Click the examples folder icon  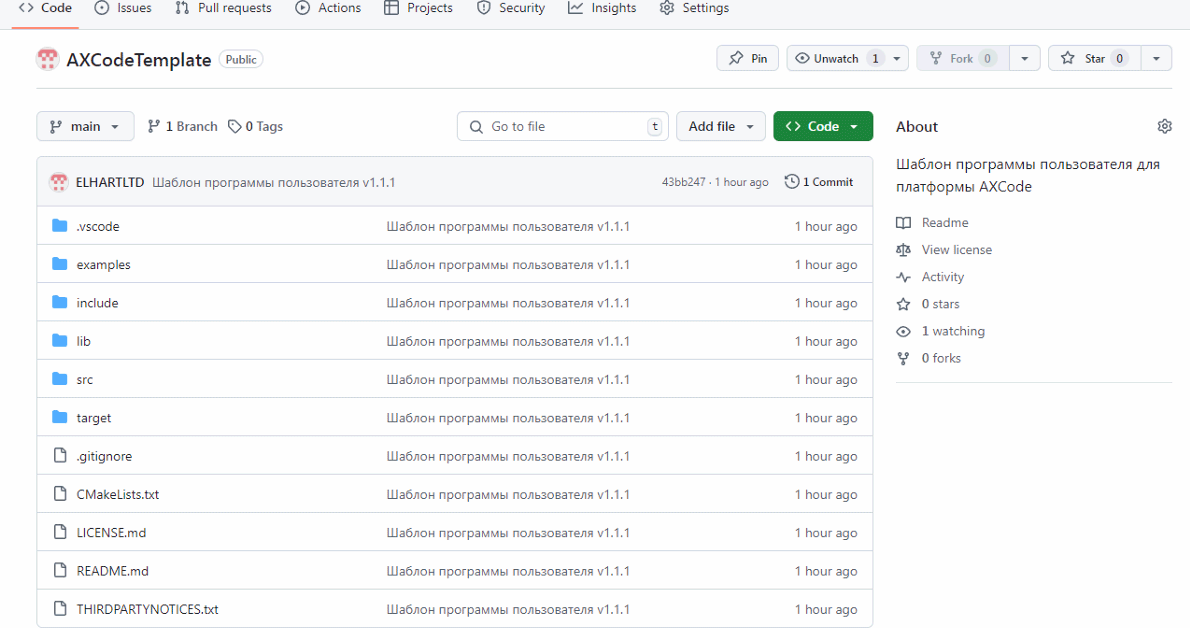click(60, 264)
